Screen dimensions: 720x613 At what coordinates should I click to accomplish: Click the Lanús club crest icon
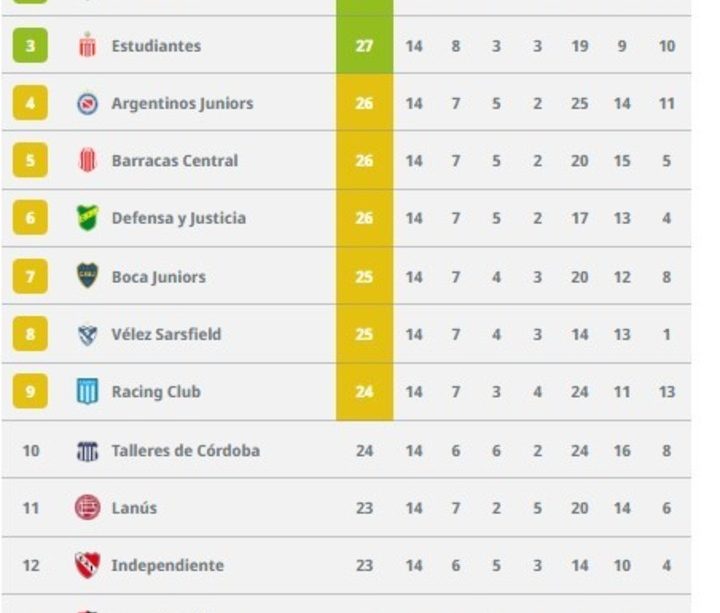(x=88, y=508)
